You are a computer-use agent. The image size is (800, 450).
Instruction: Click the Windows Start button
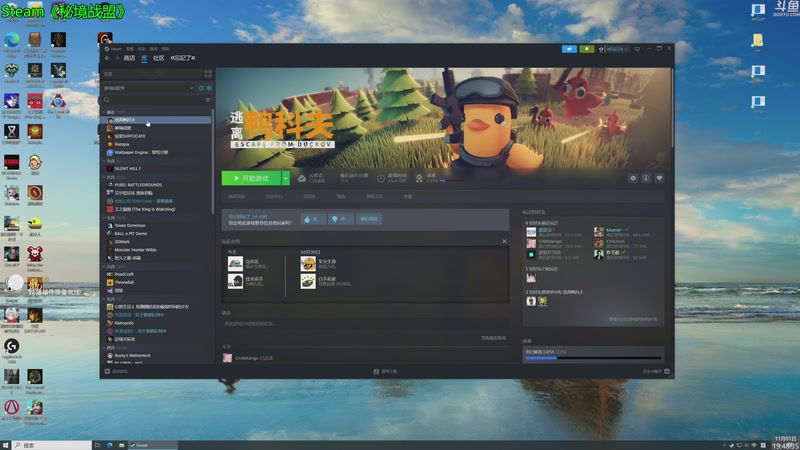[6, 445]
